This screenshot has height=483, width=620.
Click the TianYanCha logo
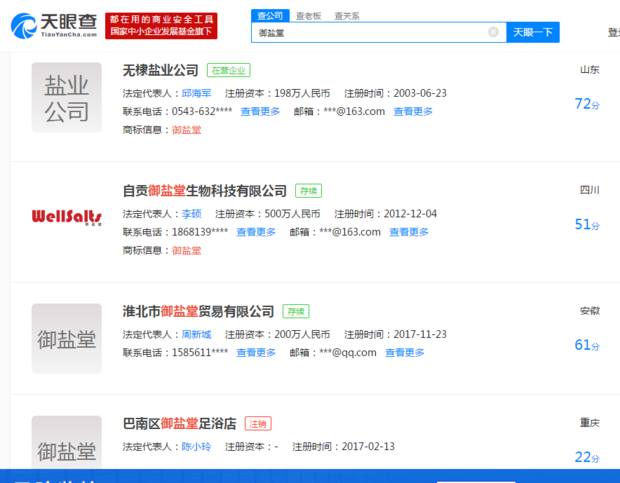click(x=54, y=26)
